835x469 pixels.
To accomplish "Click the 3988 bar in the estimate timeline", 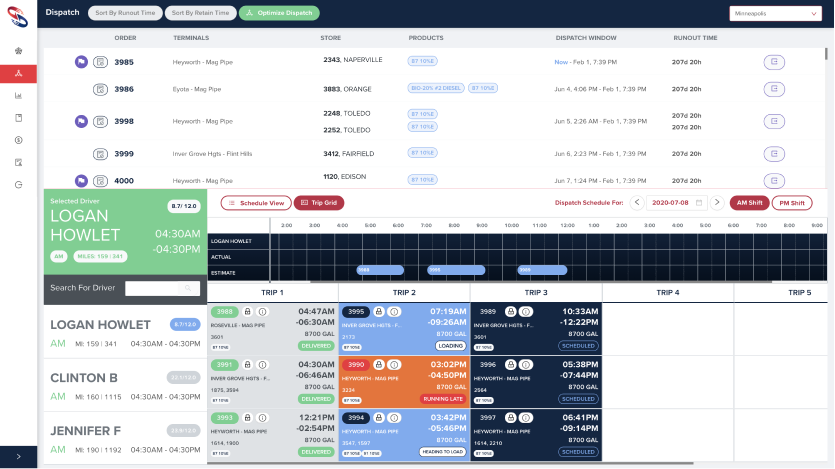I will coord(380,270).
